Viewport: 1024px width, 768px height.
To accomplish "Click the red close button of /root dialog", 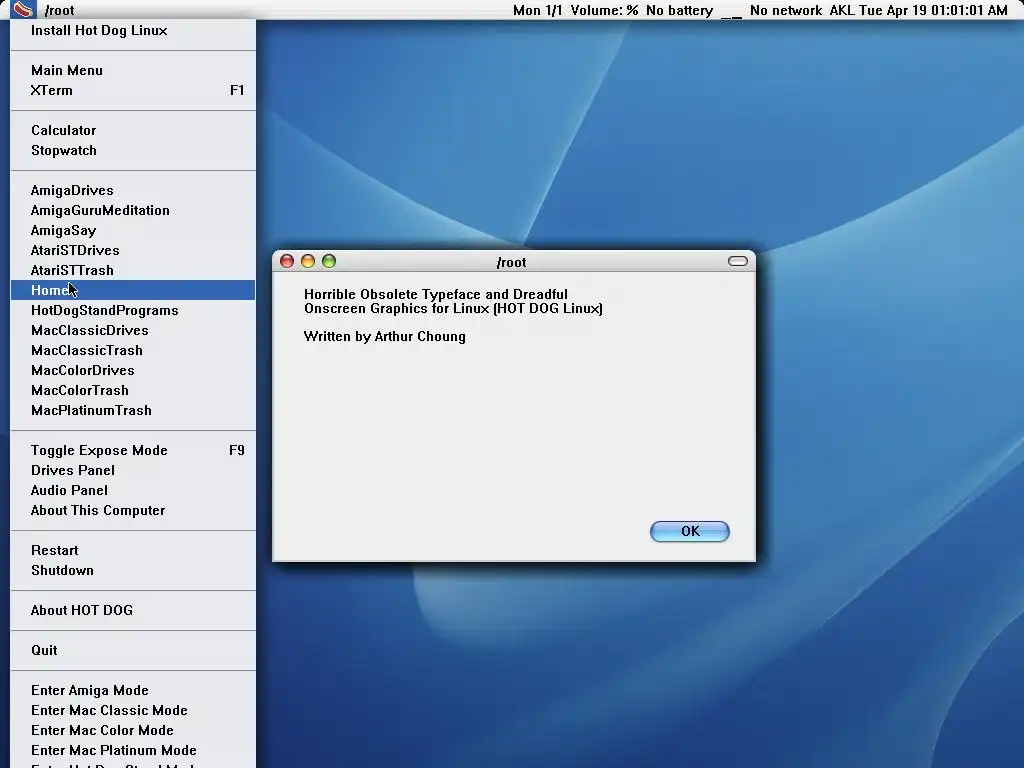I will [287, 261].
